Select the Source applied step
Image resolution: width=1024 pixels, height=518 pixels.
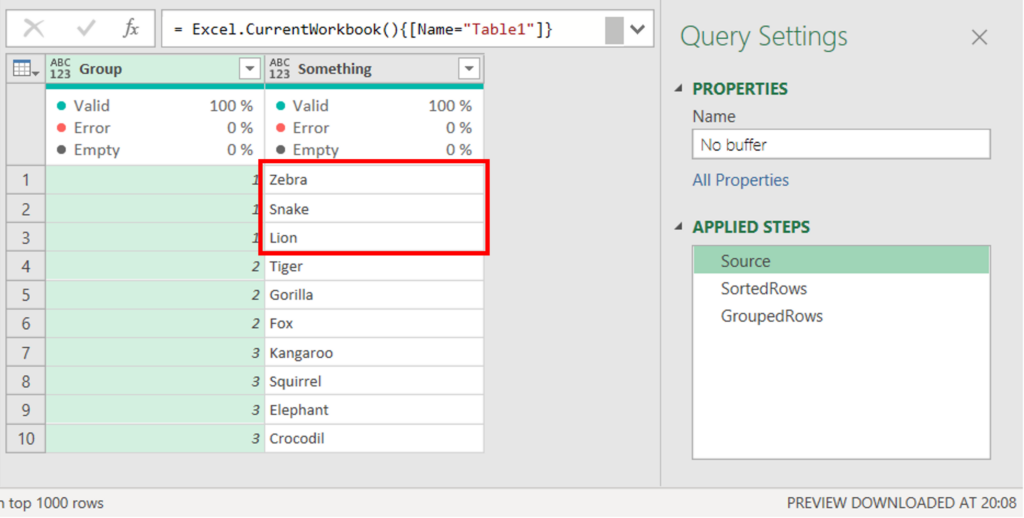841,261
